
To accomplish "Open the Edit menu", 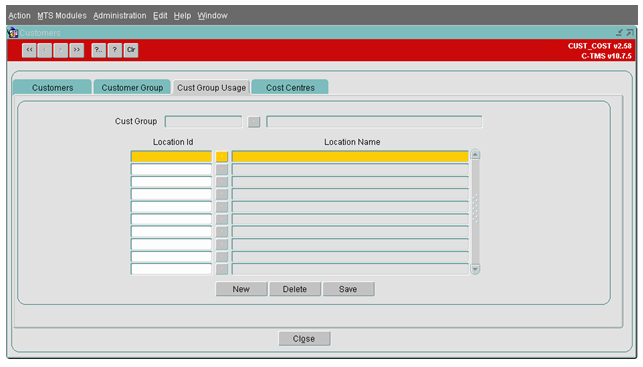I will coord(160,16).
